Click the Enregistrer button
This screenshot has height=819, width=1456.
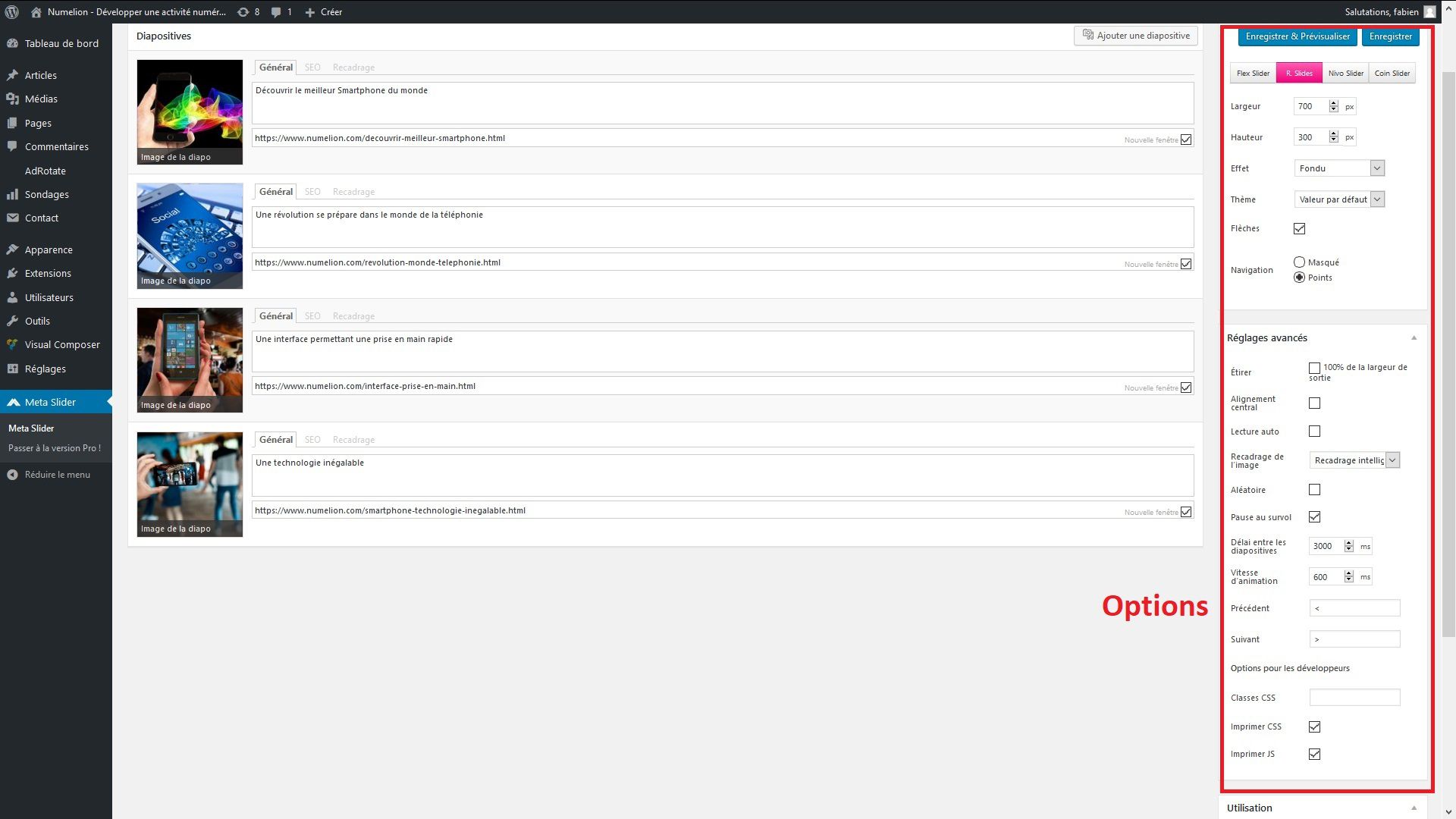(1390, 36)
